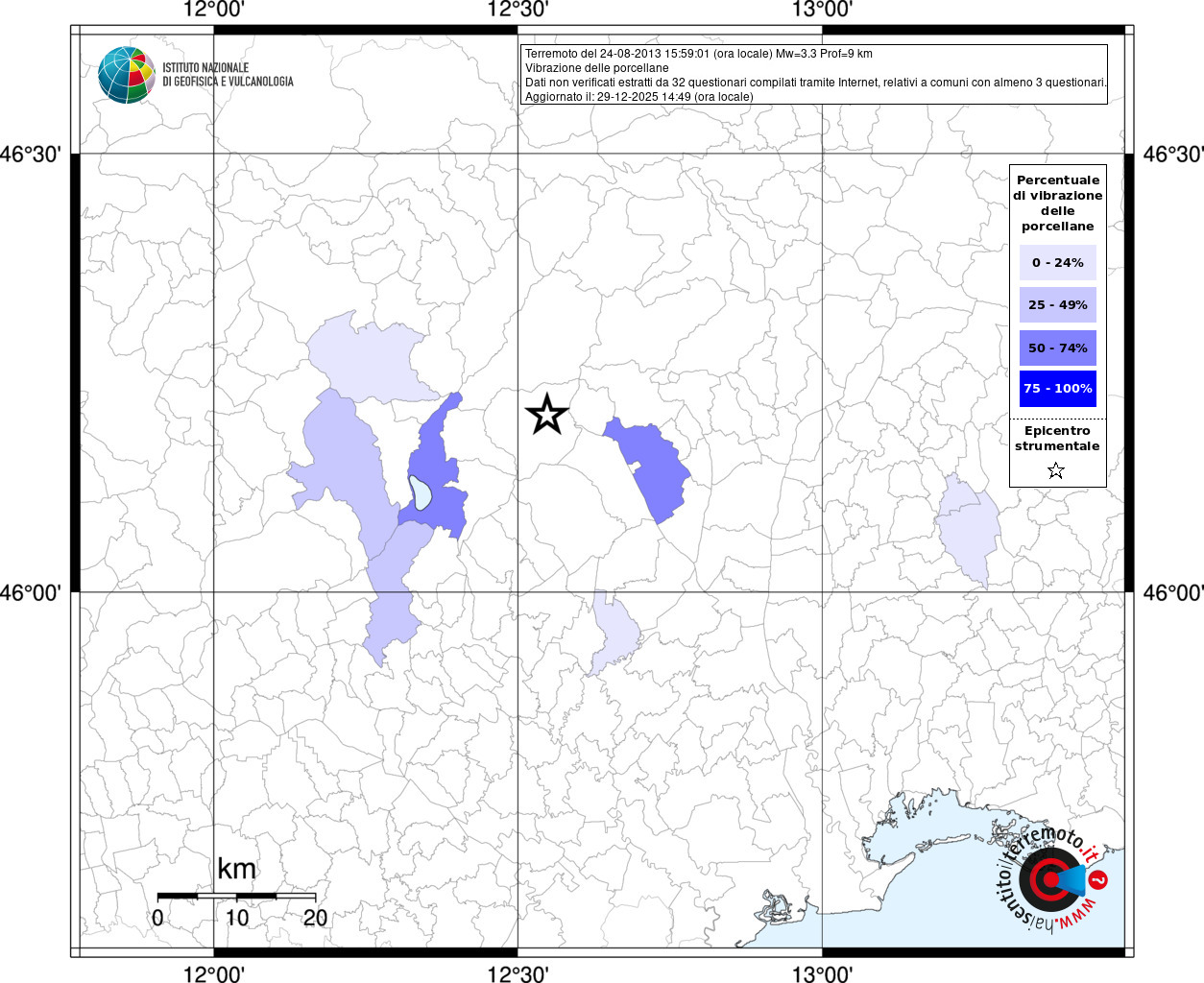Click the 'Dati non verificati estratti' line

click(x=816, y=83)
